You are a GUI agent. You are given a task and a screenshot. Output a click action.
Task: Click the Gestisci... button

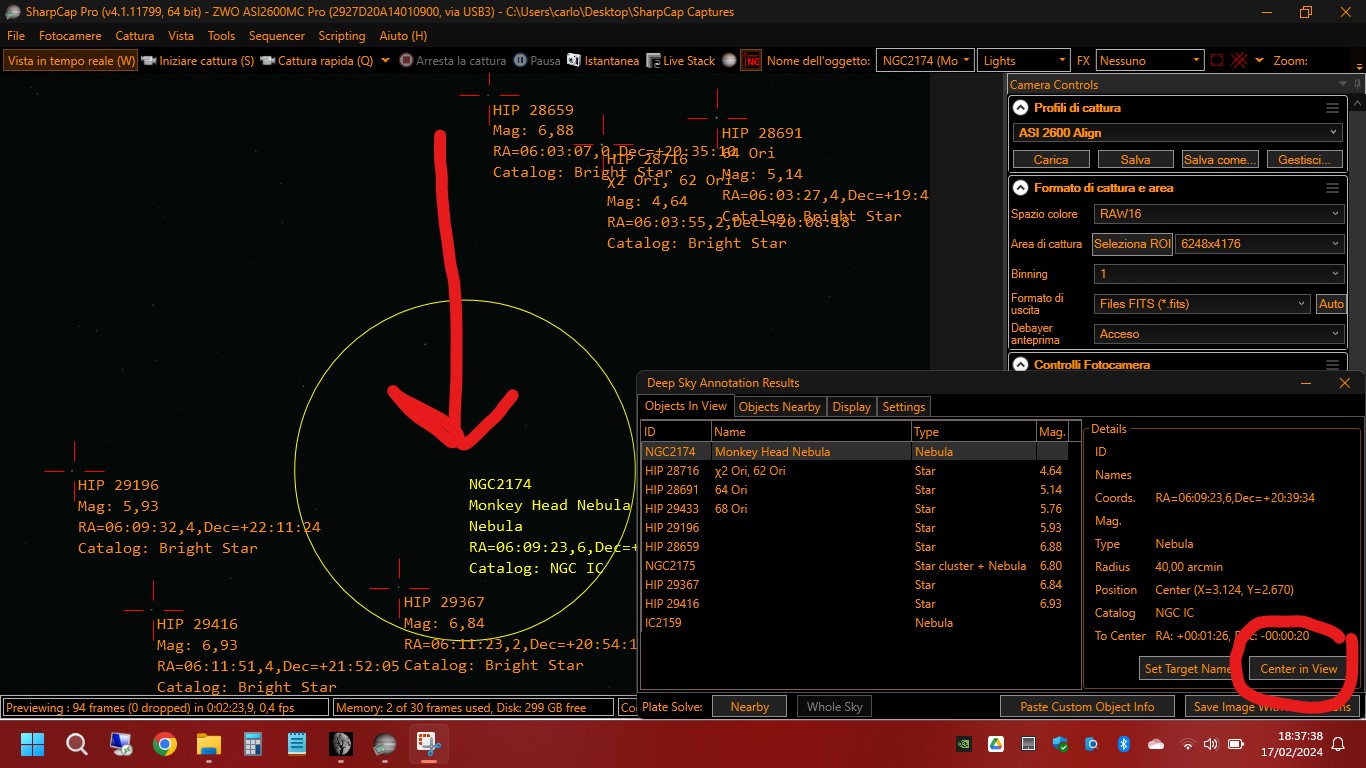1304,160
